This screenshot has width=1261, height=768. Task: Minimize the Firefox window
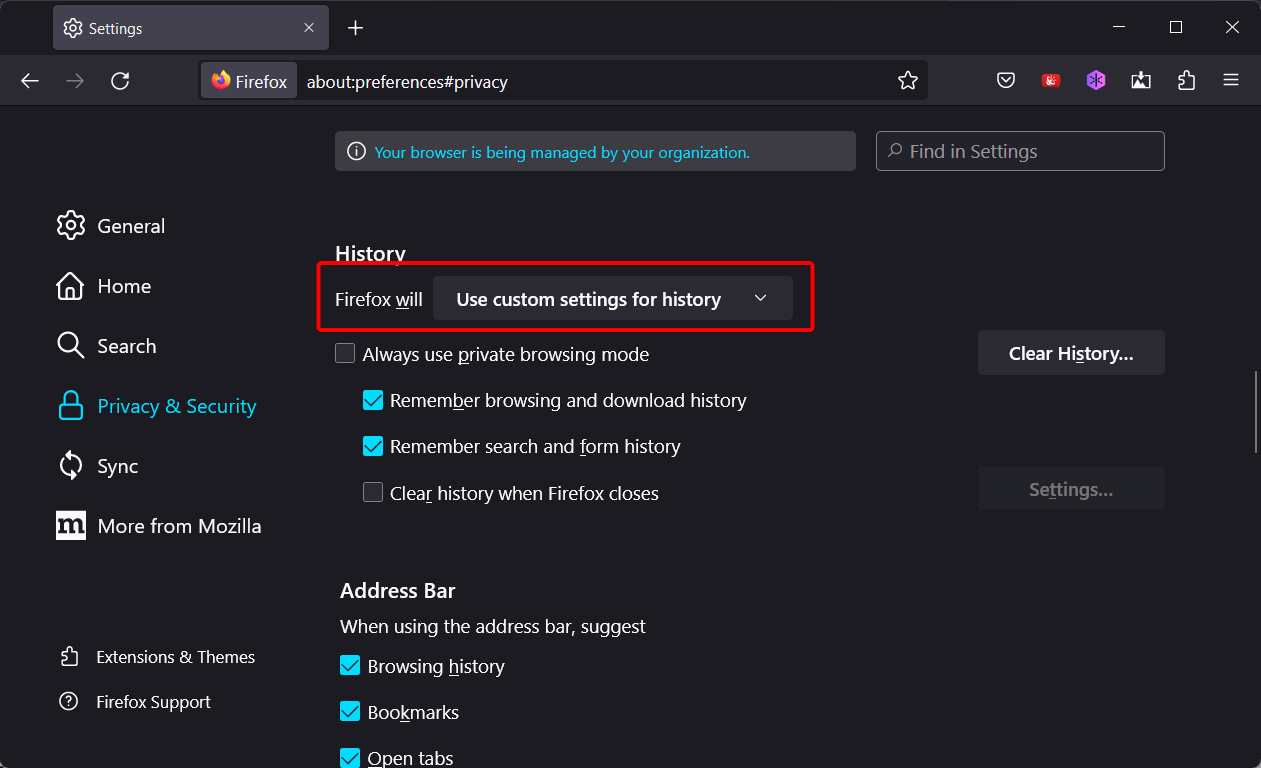coord(1119,27)
